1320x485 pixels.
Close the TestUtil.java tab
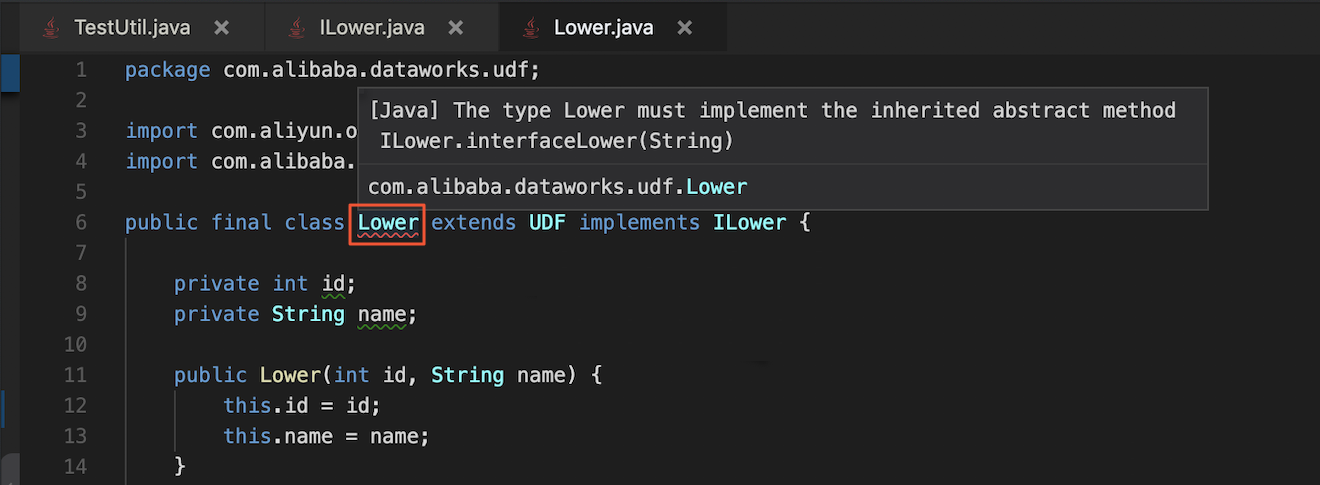tap(222, 28)
